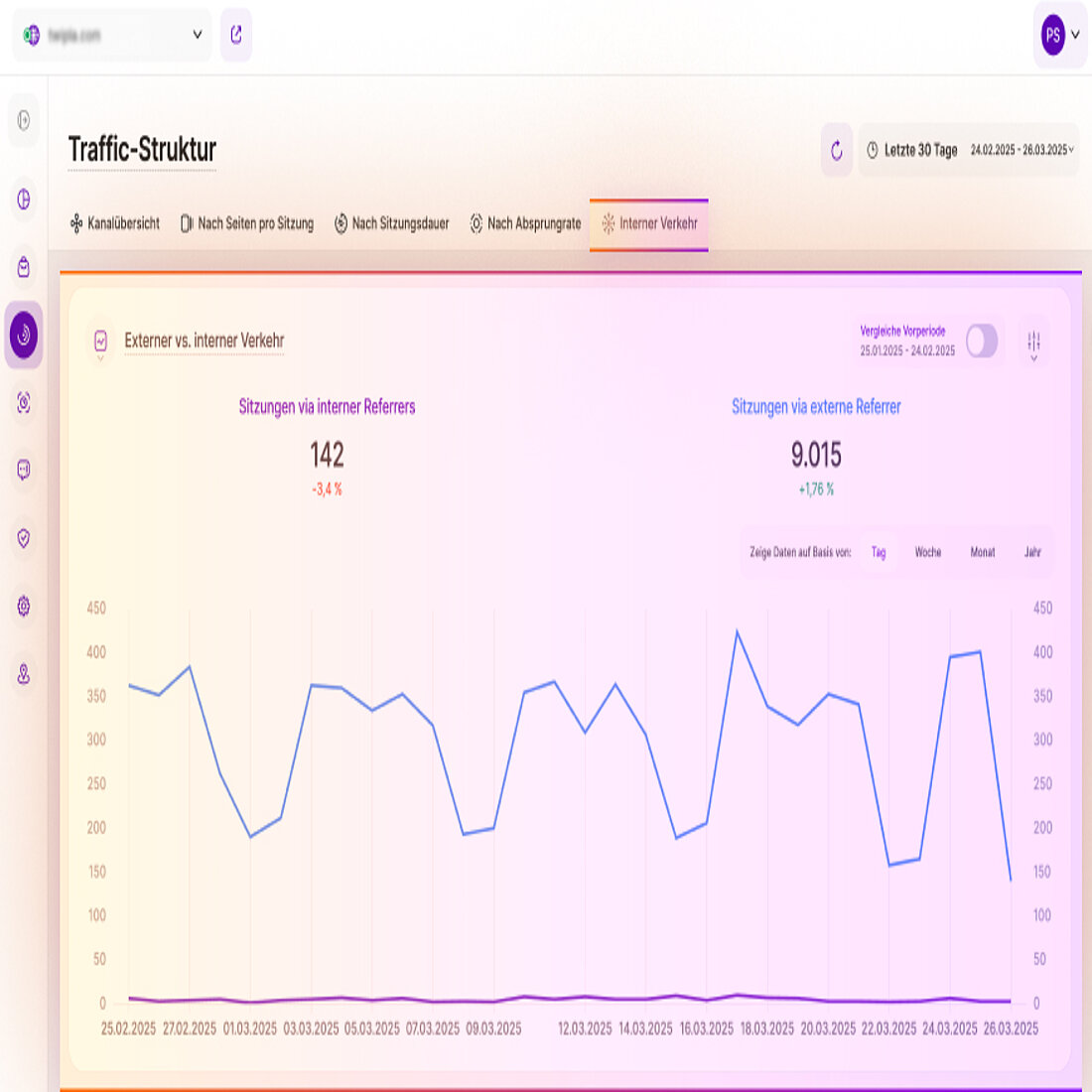This screenshot has width=1092, height=1092.
Task: Switch data basis to Monat
Action: point(982,553)
